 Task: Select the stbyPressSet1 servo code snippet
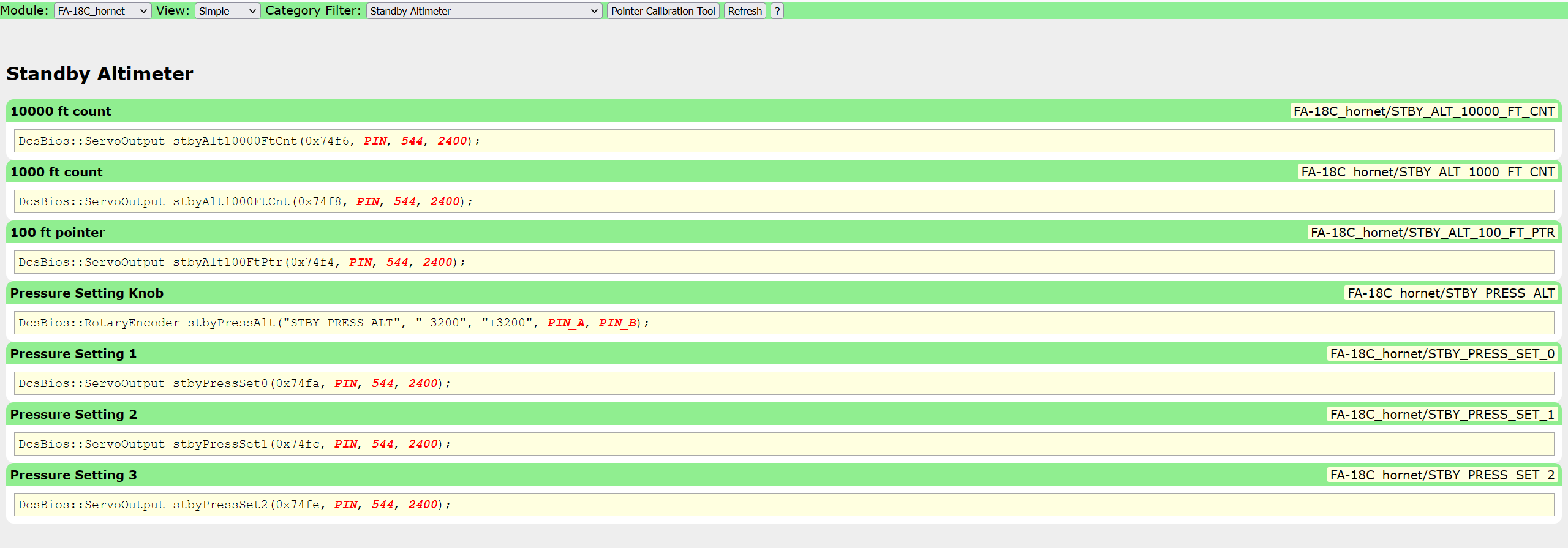click(x=784, y=444)
